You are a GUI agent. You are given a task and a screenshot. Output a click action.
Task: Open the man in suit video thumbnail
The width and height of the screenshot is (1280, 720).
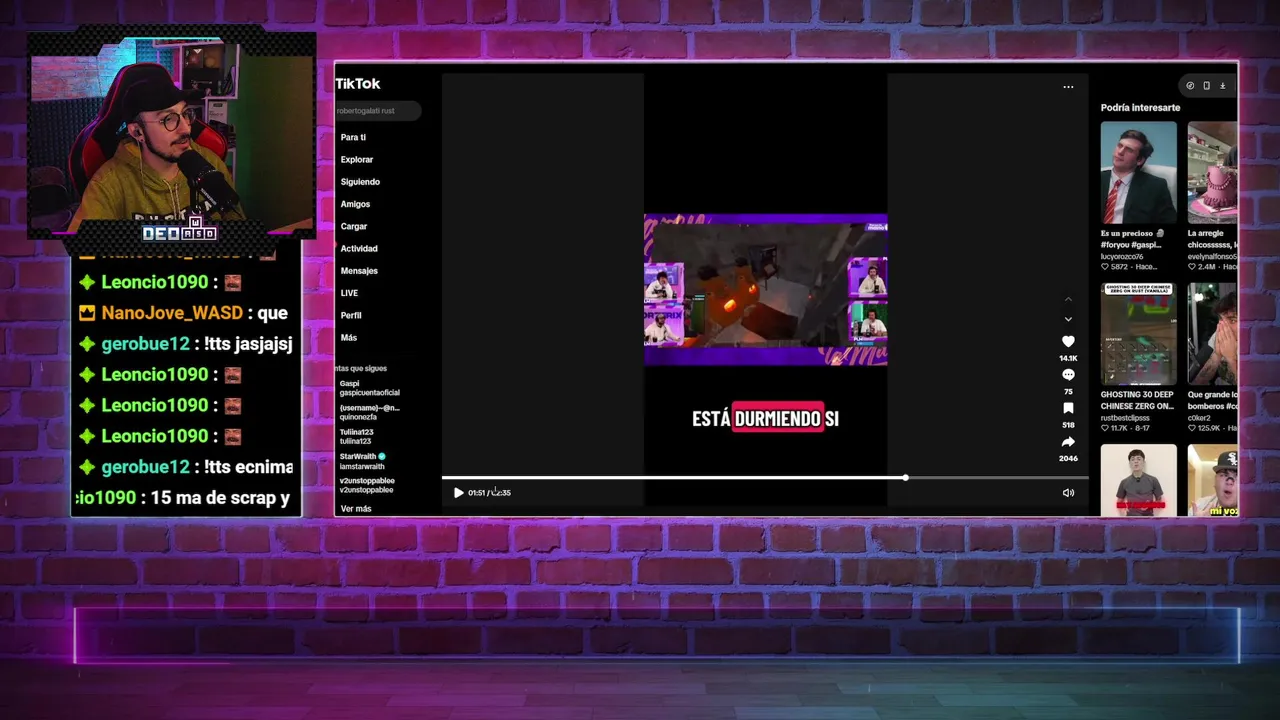coord(1138,172)
